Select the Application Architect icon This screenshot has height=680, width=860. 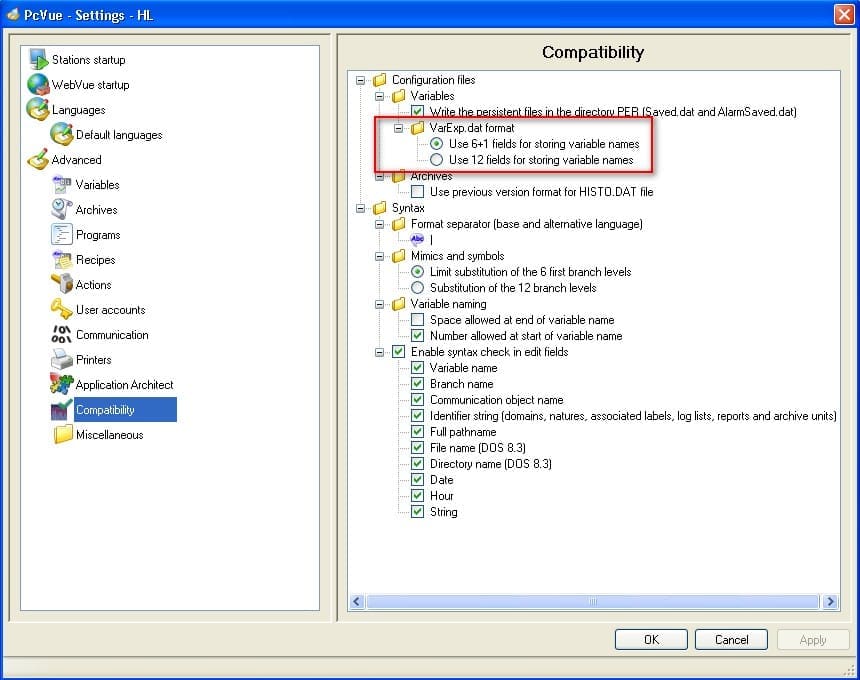[x=60, y=384]
